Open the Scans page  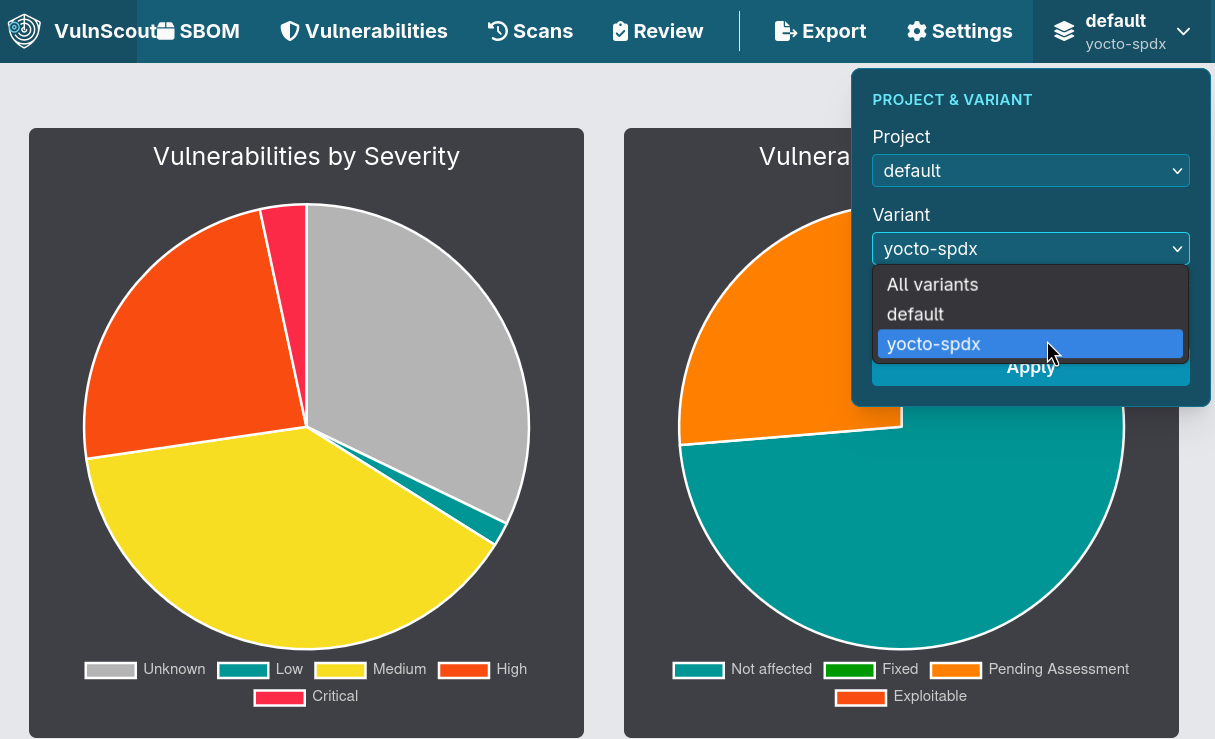click(x=531, y=31)
